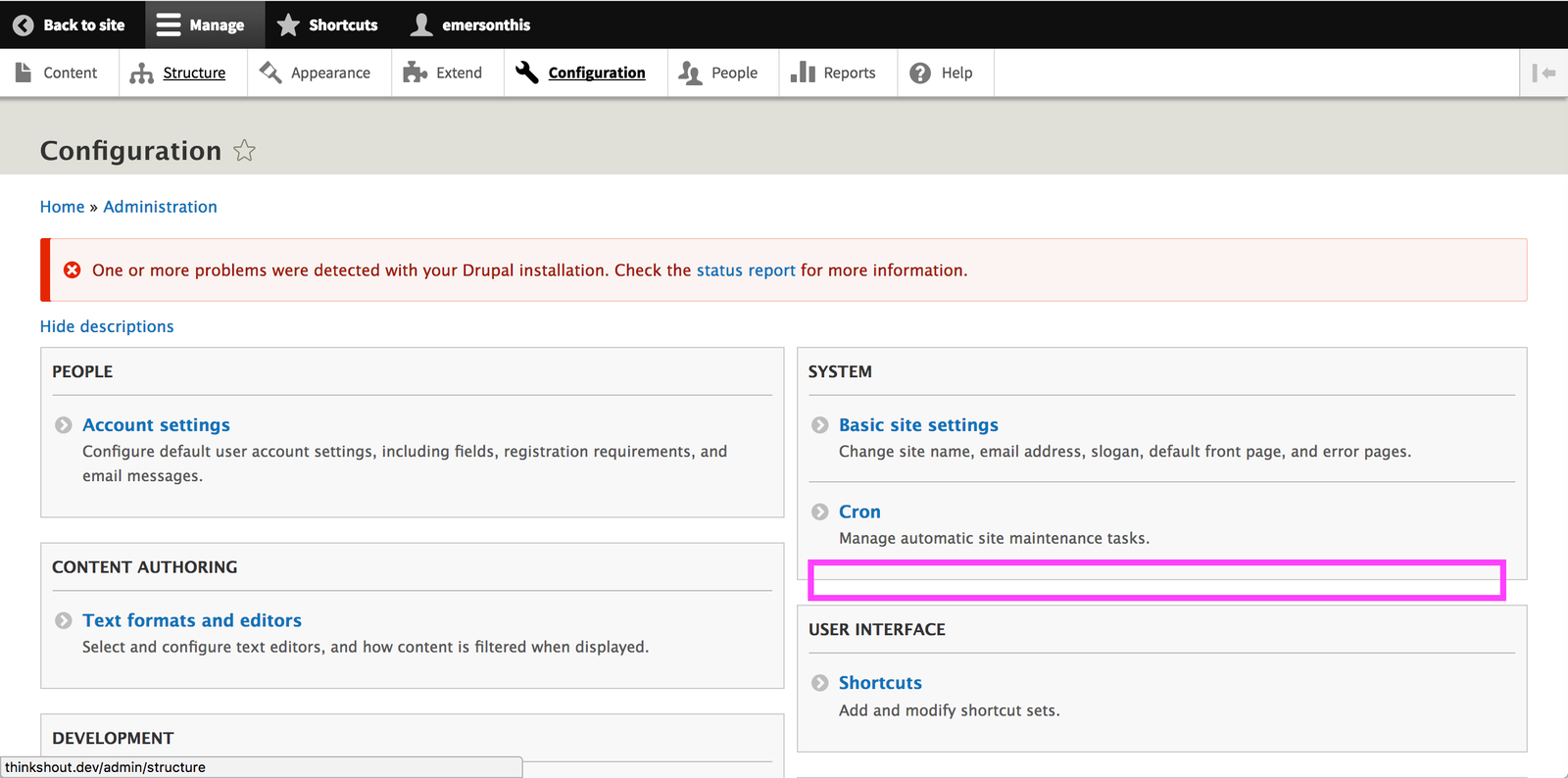The image size is (1568, 778).
Task: Click the Help question mark icon
Action: click(x=920, y=73)
